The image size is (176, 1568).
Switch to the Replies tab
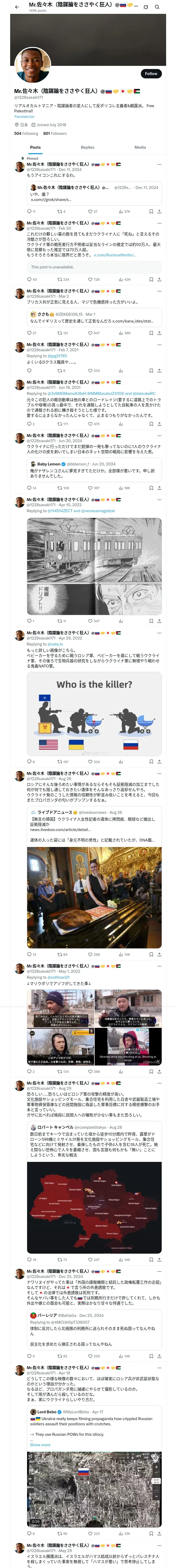(87, 147)
